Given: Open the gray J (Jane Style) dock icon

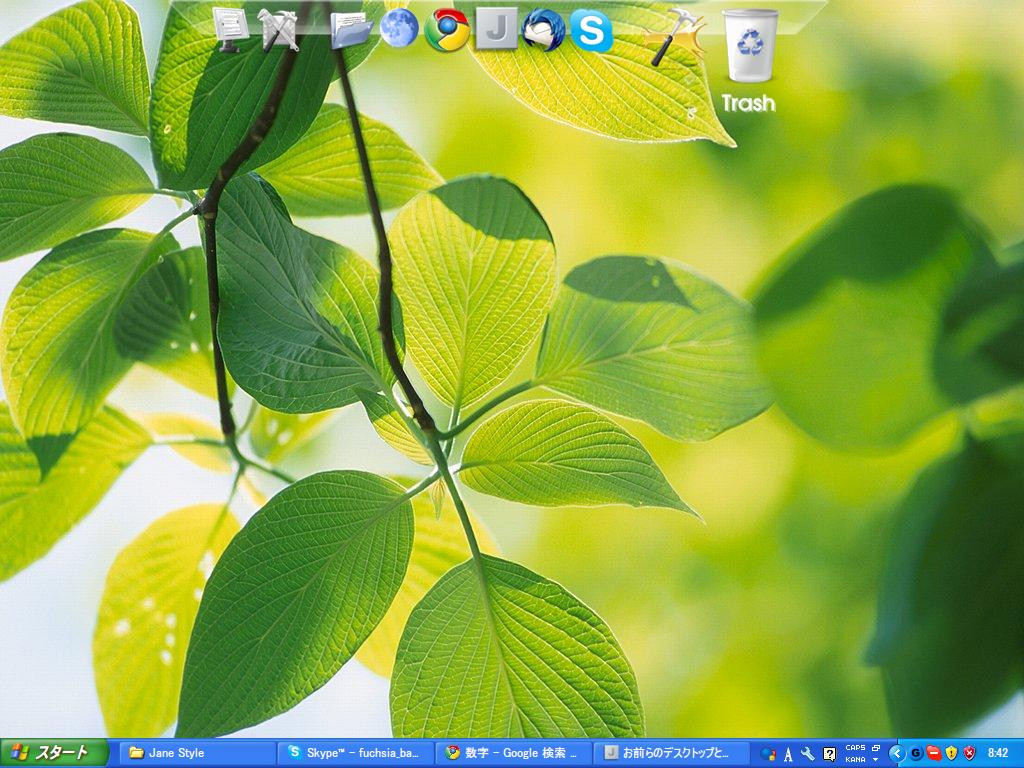Looking at the screenshot, I should click(x=496, y=29).
